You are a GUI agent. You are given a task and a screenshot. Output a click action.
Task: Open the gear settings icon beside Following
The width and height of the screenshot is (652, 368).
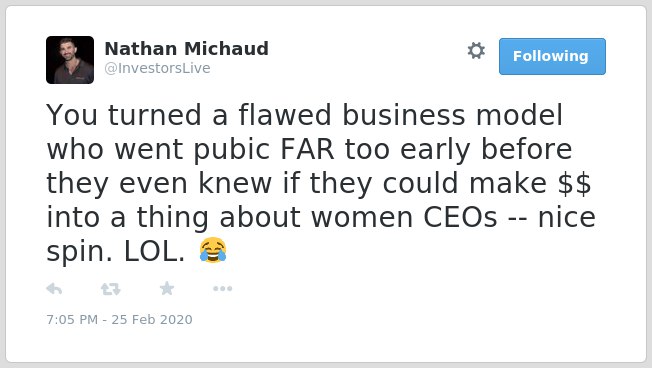pos(476,51)
